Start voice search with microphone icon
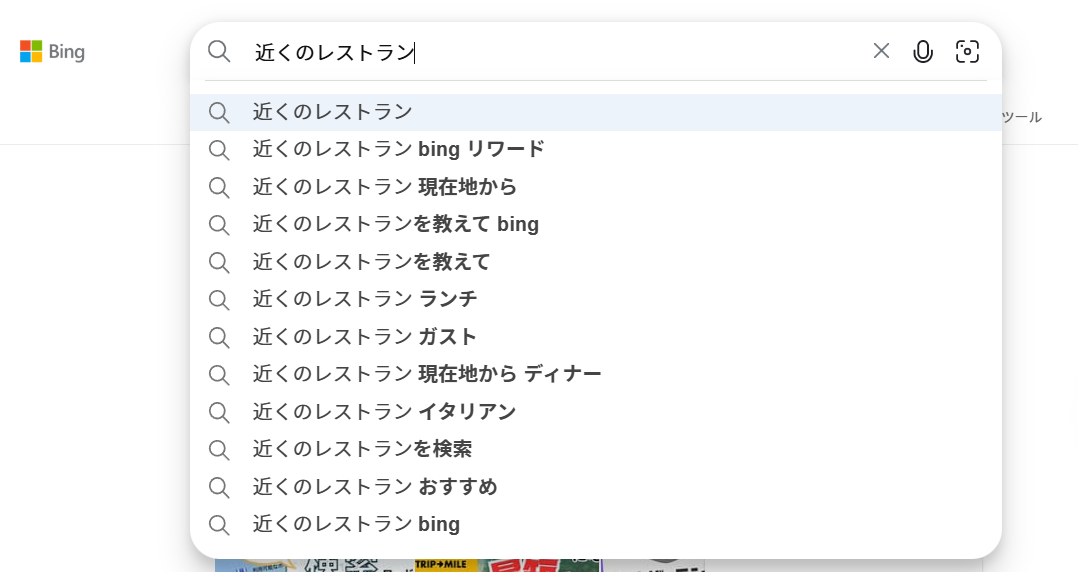1078x572 pixels. [x=923, y=52]
